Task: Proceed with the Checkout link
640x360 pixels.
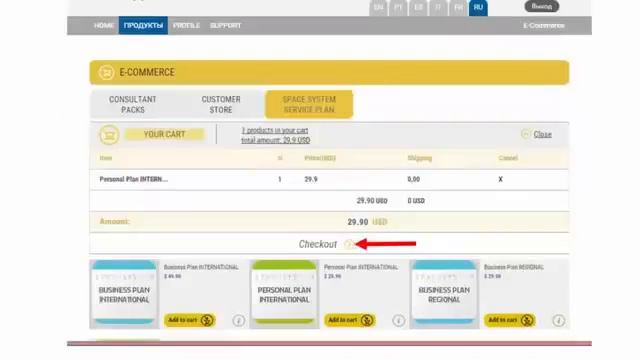Action: coord(318,244)
